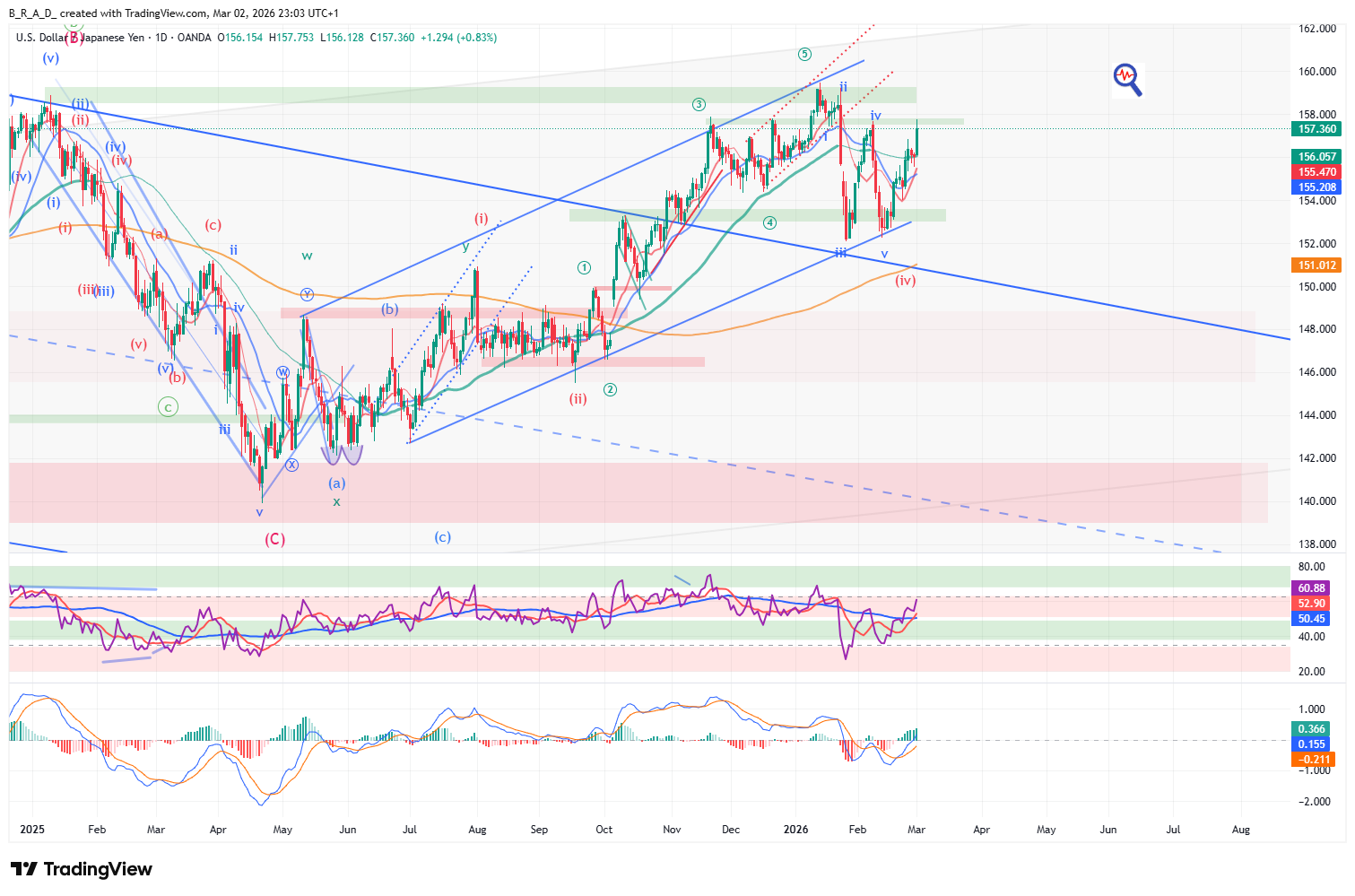Click the TradingView logo at bottom left
This screenshot has height=896, width=1355.
pyautogui.click(x=82, y=869)
